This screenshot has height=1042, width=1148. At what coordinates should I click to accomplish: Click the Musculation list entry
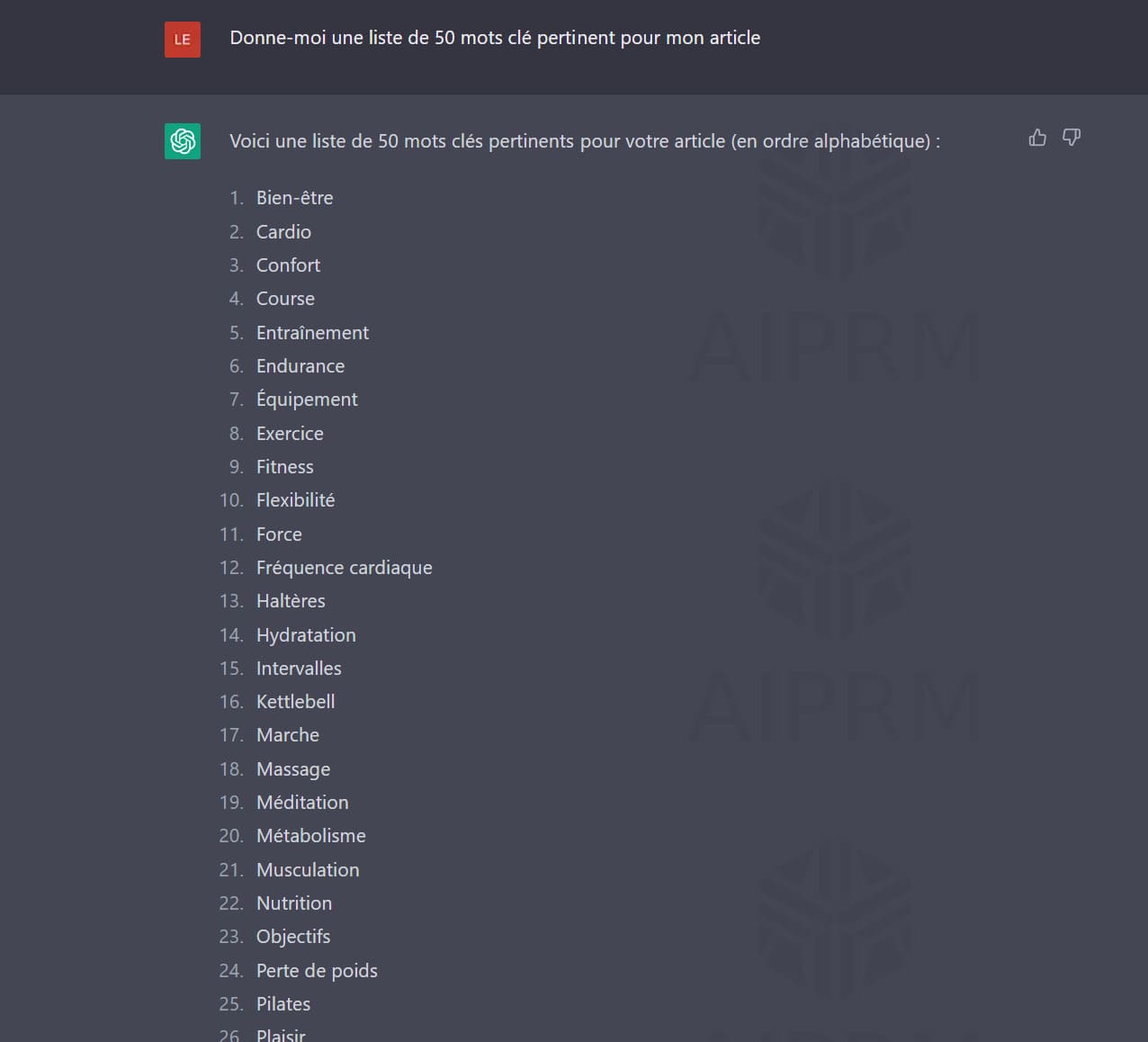(x=308, y=870)
